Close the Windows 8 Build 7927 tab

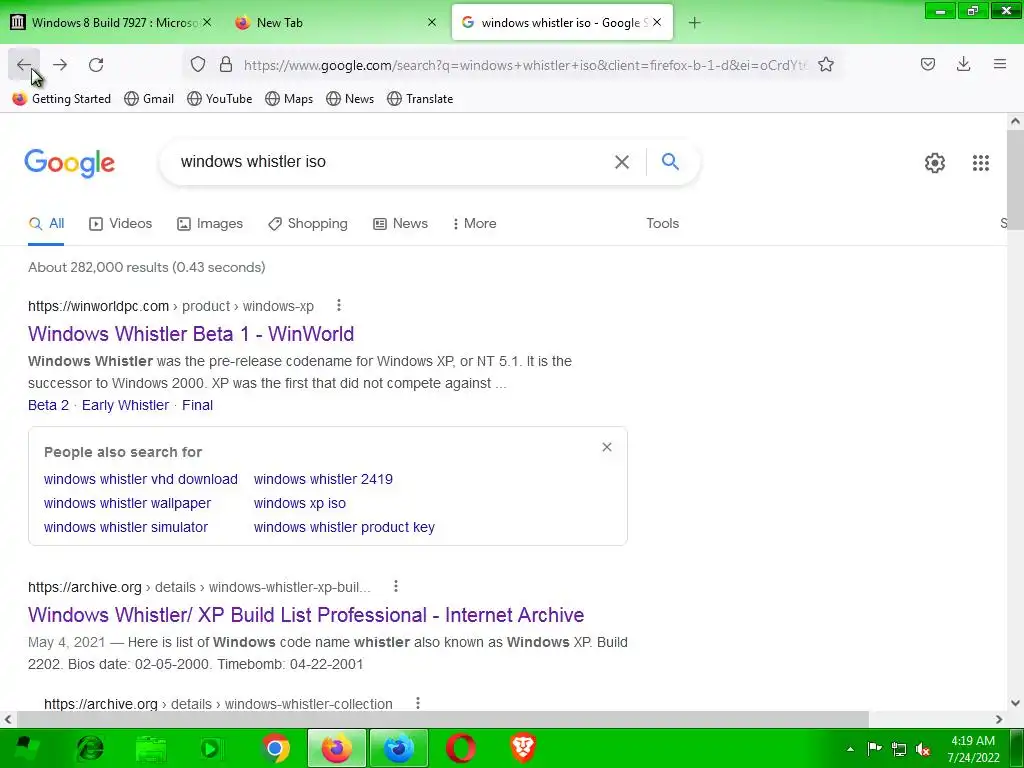[207, 22]
